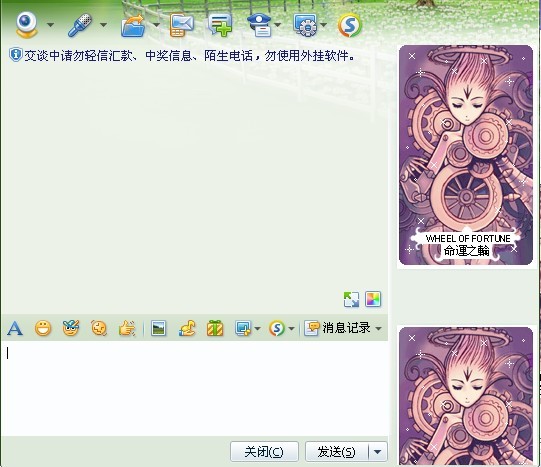Open the colorful skin palette icon
Image resolution: width=541 pixels, height=467 pixels.
[x=373, y=299]
